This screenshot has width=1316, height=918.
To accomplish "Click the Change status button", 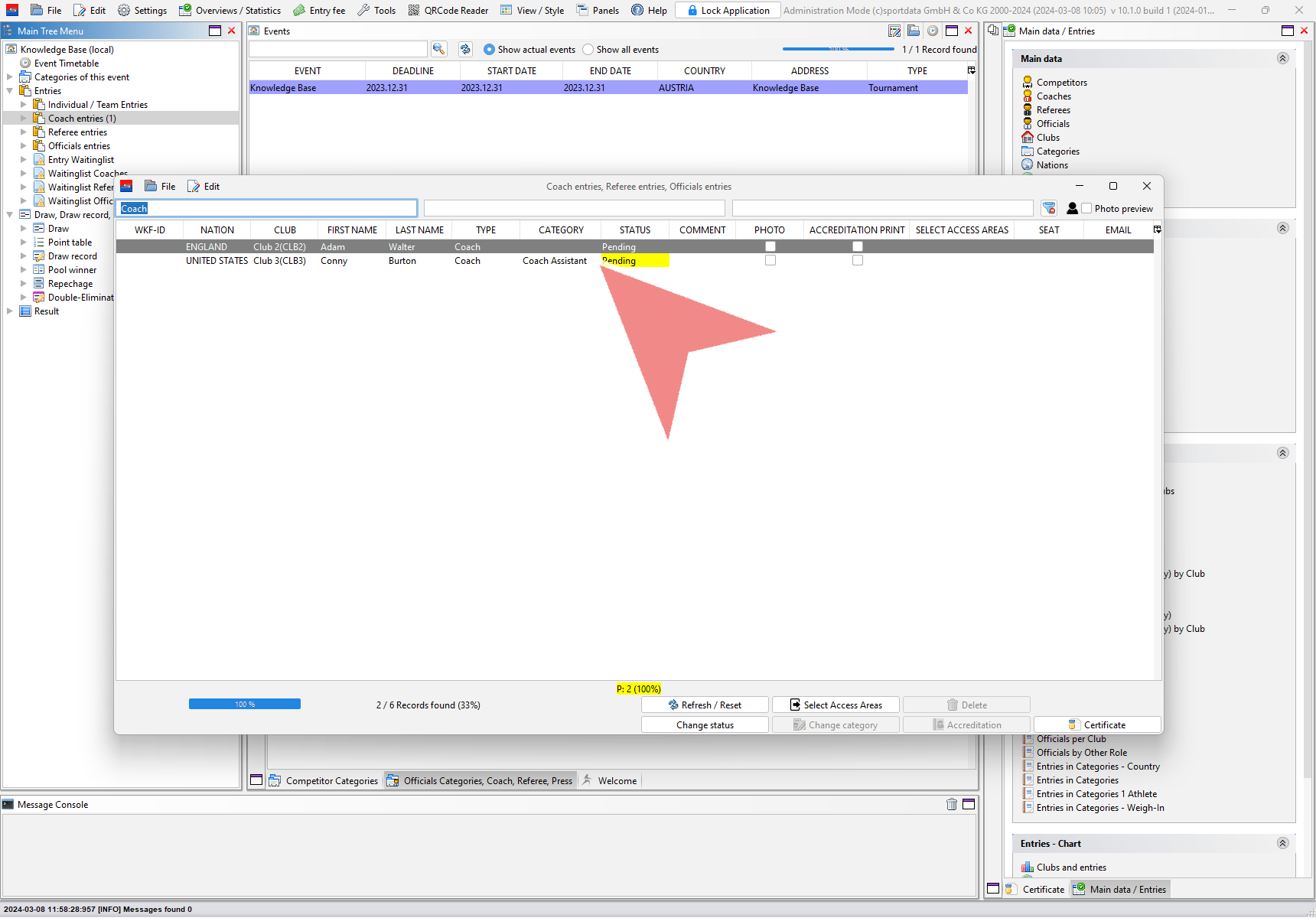I will click(705, 725).
